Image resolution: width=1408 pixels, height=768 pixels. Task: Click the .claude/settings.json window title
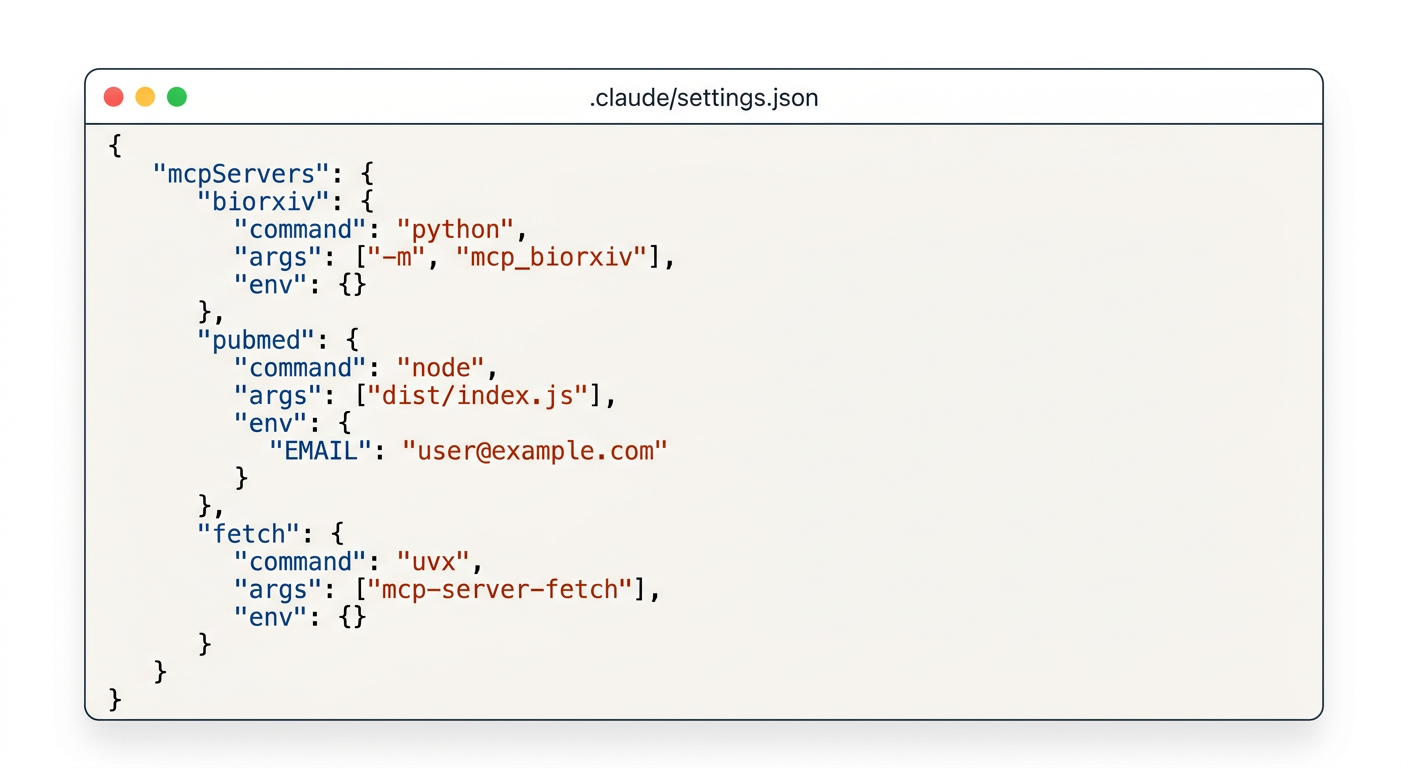703,98
